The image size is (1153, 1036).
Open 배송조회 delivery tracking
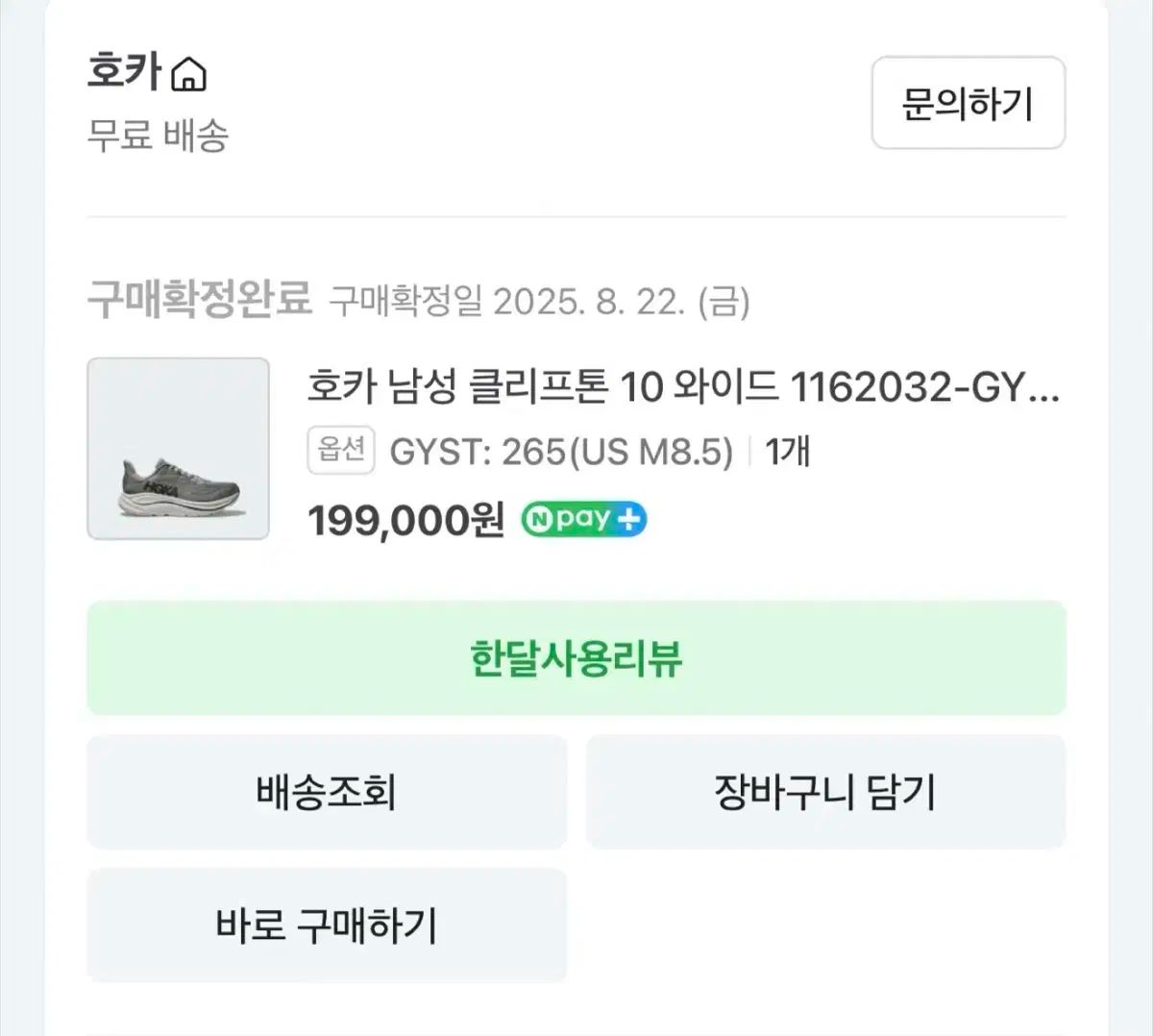327,792
